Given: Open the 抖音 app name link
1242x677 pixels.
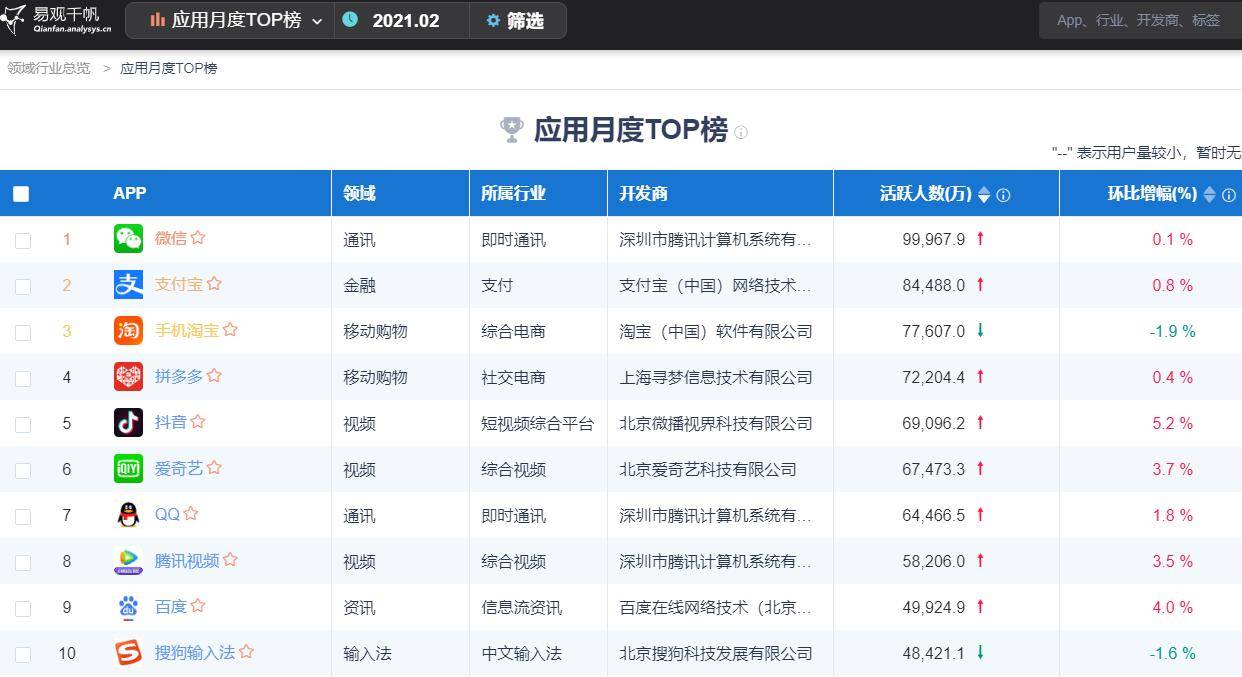Looking at the screenshot, I should coord(170,422).
